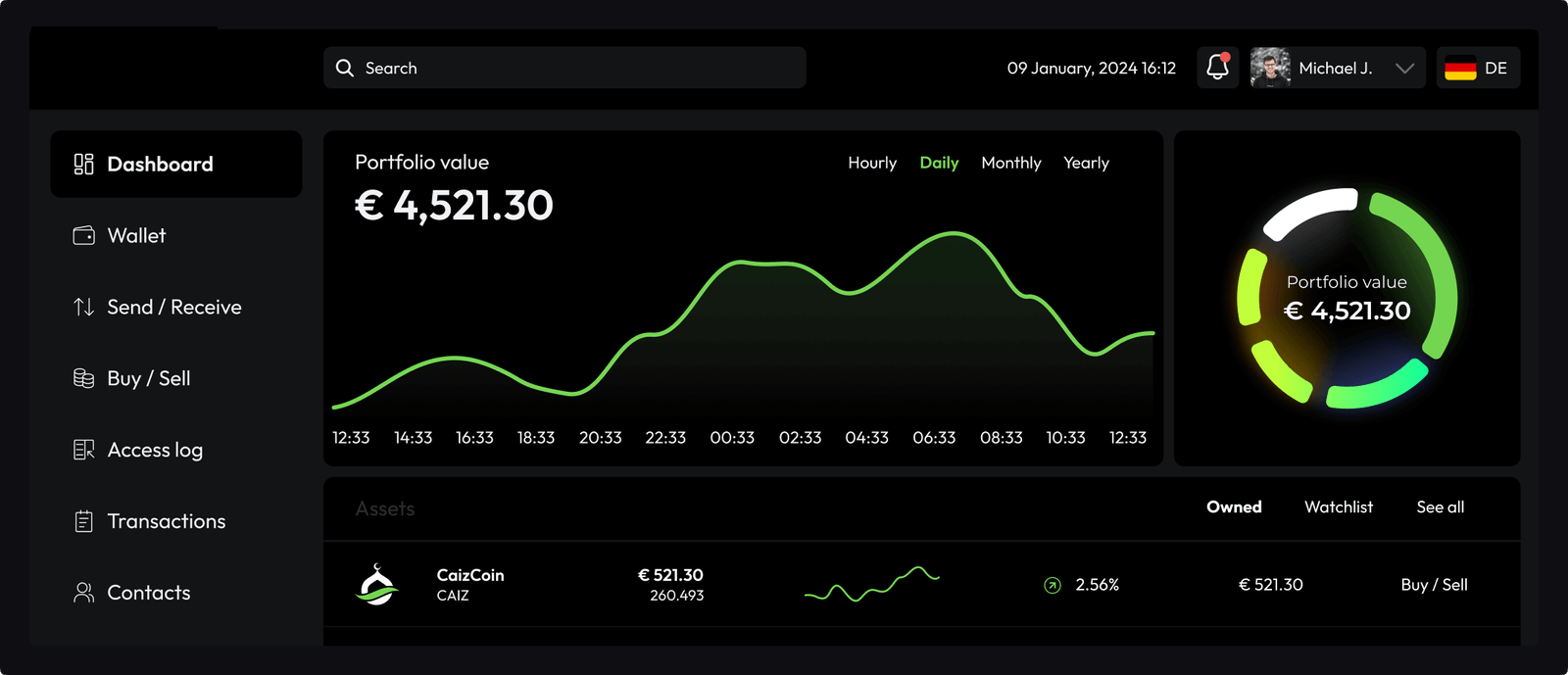The image size is (1568, 675).
Task: Expand the Michael J. account dropdown
Action: point(1404,68)
